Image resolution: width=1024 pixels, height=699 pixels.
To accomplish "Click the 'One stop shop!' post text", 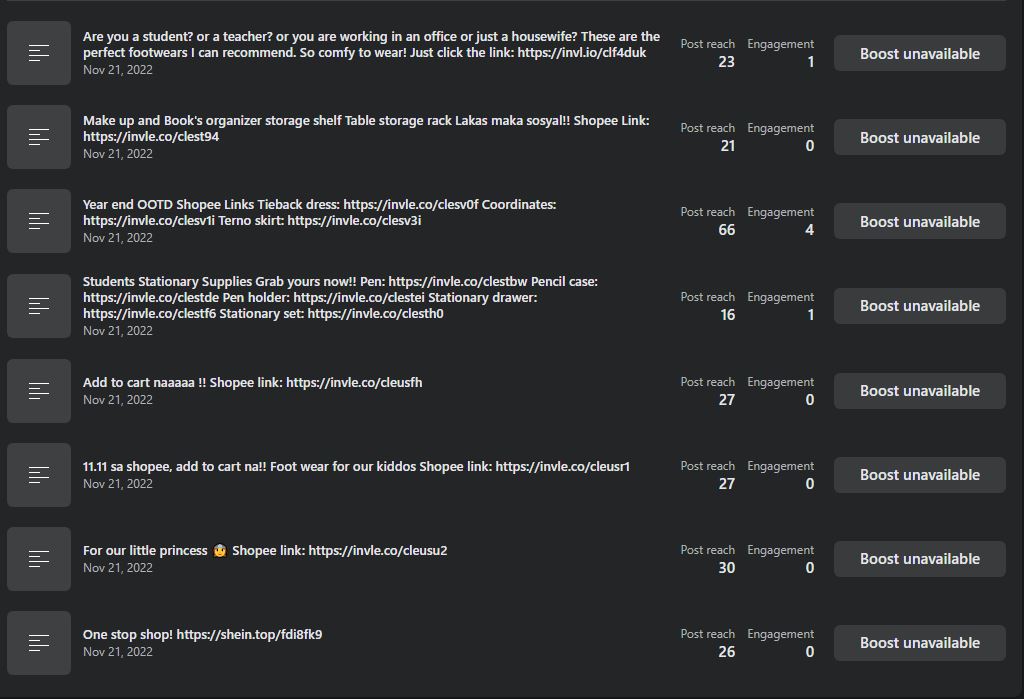I will point(202,634).
